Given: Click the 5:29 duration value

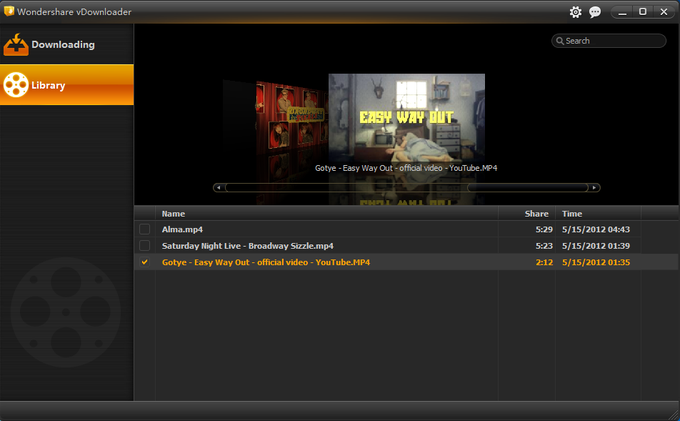Looking at the screenshot, I should coord(544,229).
